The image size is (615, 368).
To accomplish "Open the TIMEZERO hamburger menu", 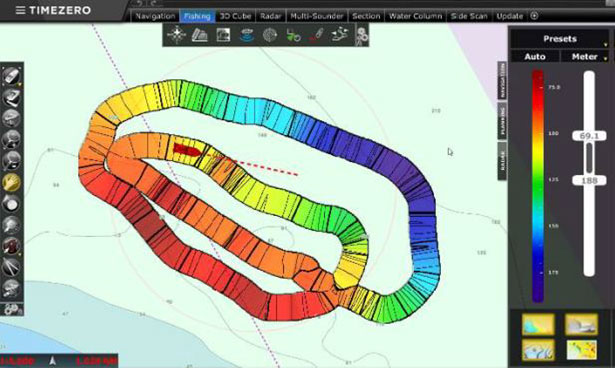I will (x=20, y=10).
